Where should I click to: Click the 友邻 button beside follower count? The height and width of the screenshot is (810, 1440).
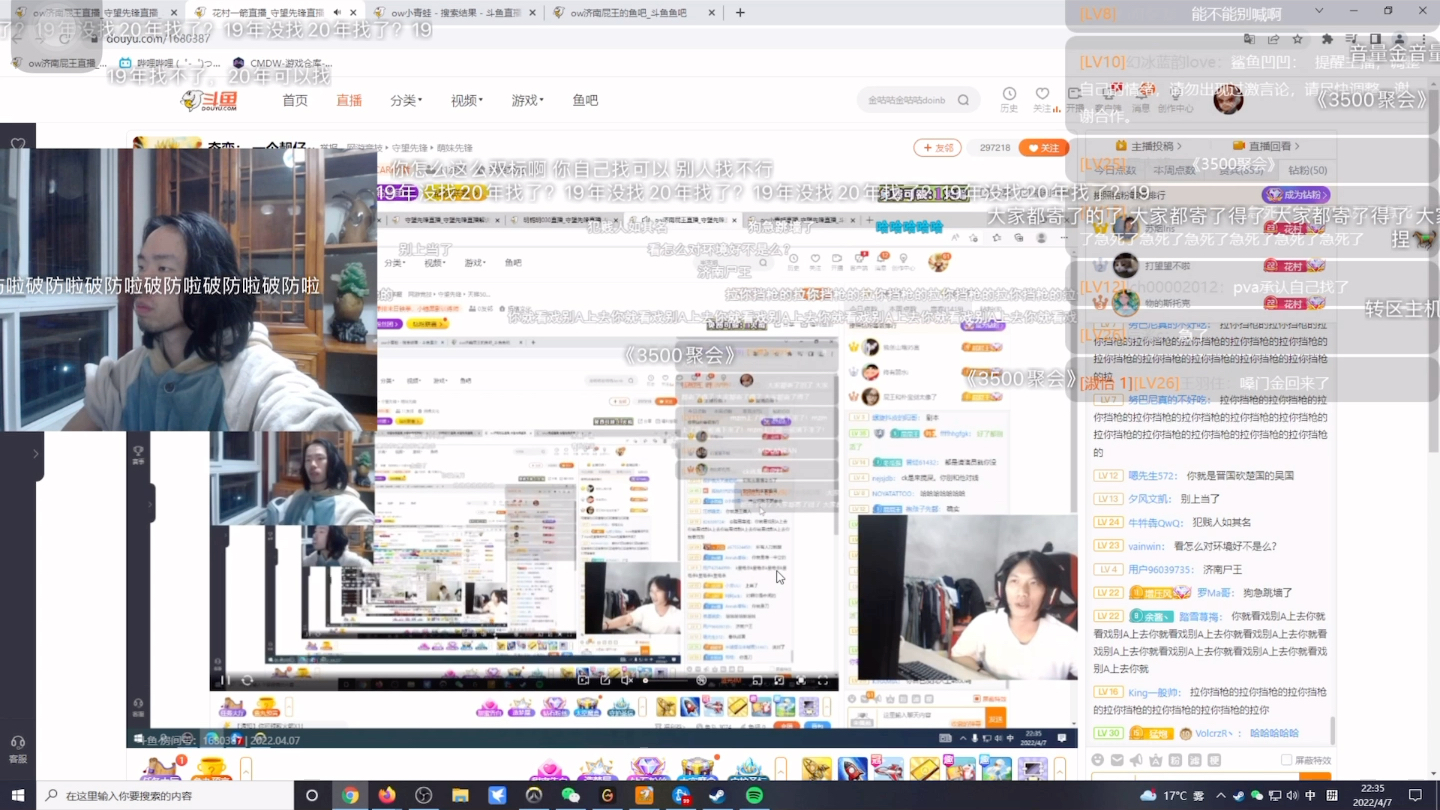click(937, 147)
